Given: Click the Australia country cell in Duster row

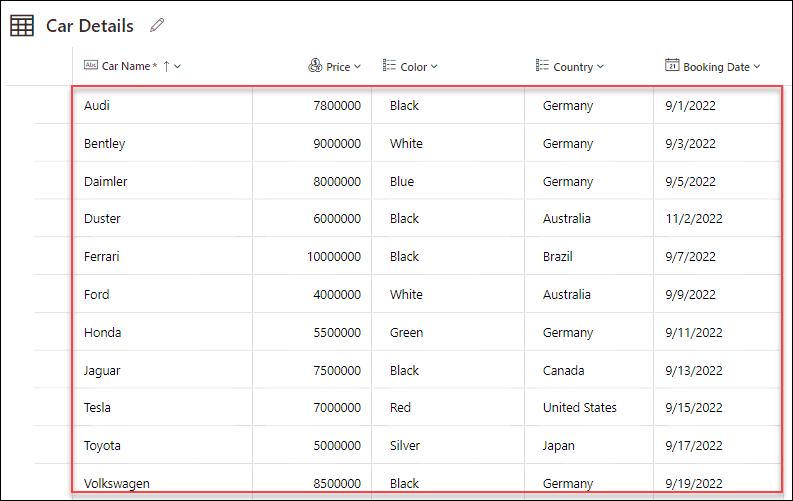Looking at the screenshot, I should point(589,218).
